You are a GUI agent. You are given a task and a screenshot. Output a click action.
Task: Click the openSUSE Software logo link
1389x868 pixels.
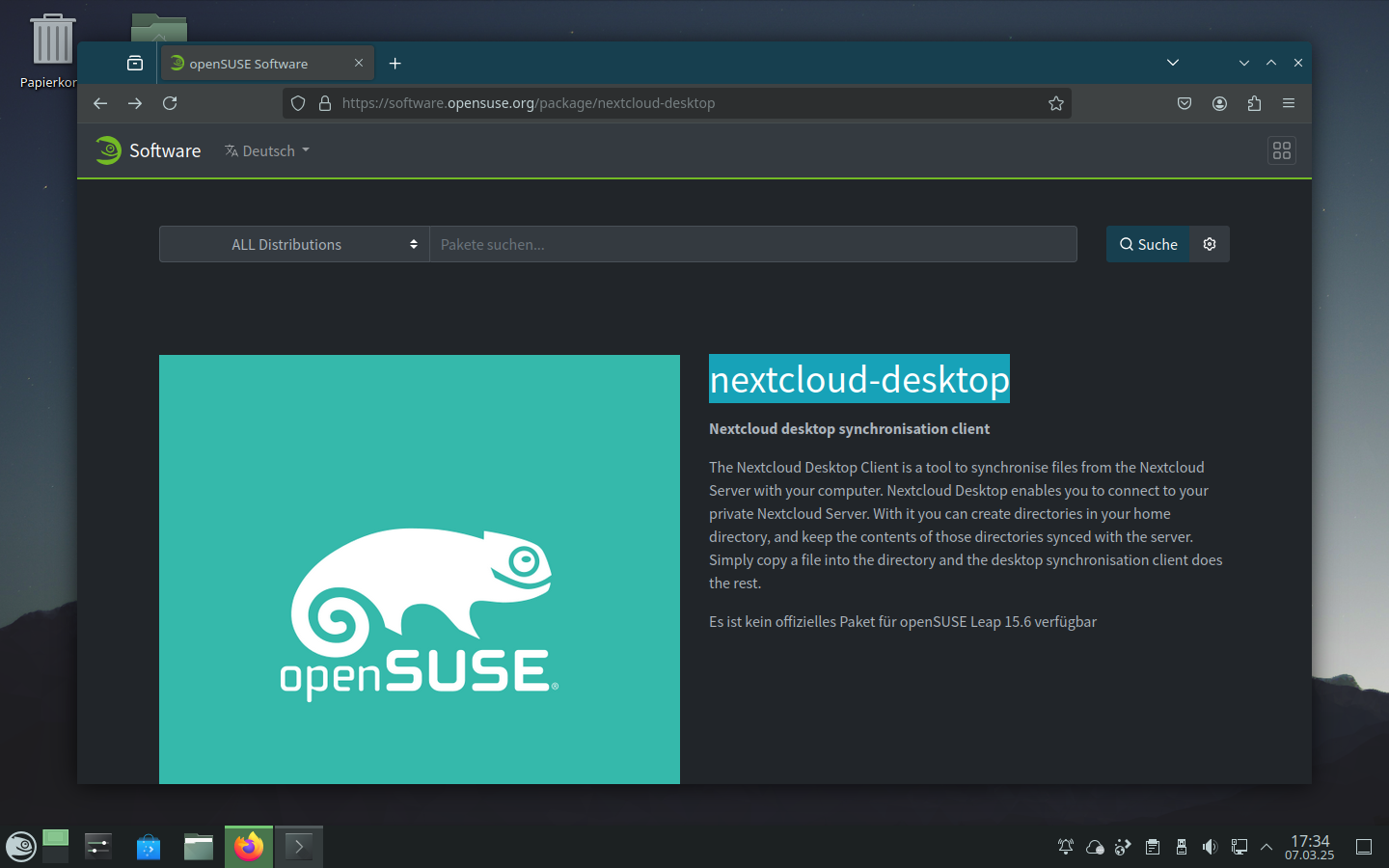pos(149,150)
